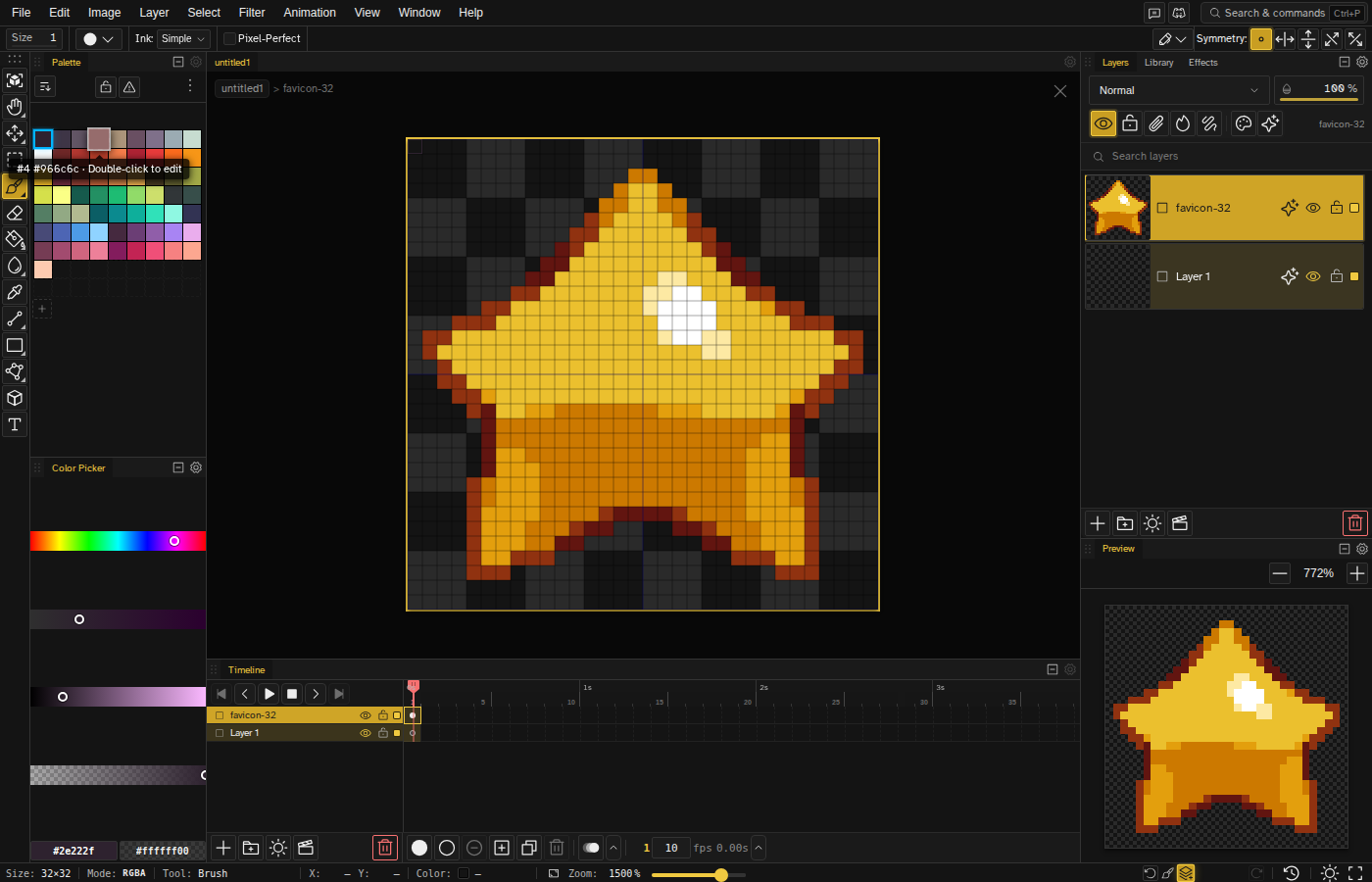Screen dimensions: 1372x882
Task: Check the Layer 1 checkbox in Layers panel
Action: coord(1162,276)
